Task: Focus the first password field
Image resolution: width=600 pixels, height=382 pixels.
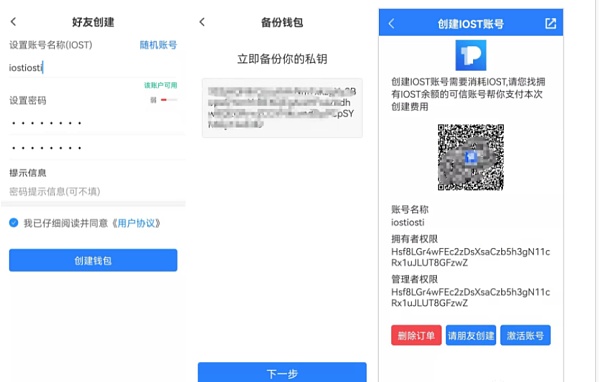Action: [93, 123]
